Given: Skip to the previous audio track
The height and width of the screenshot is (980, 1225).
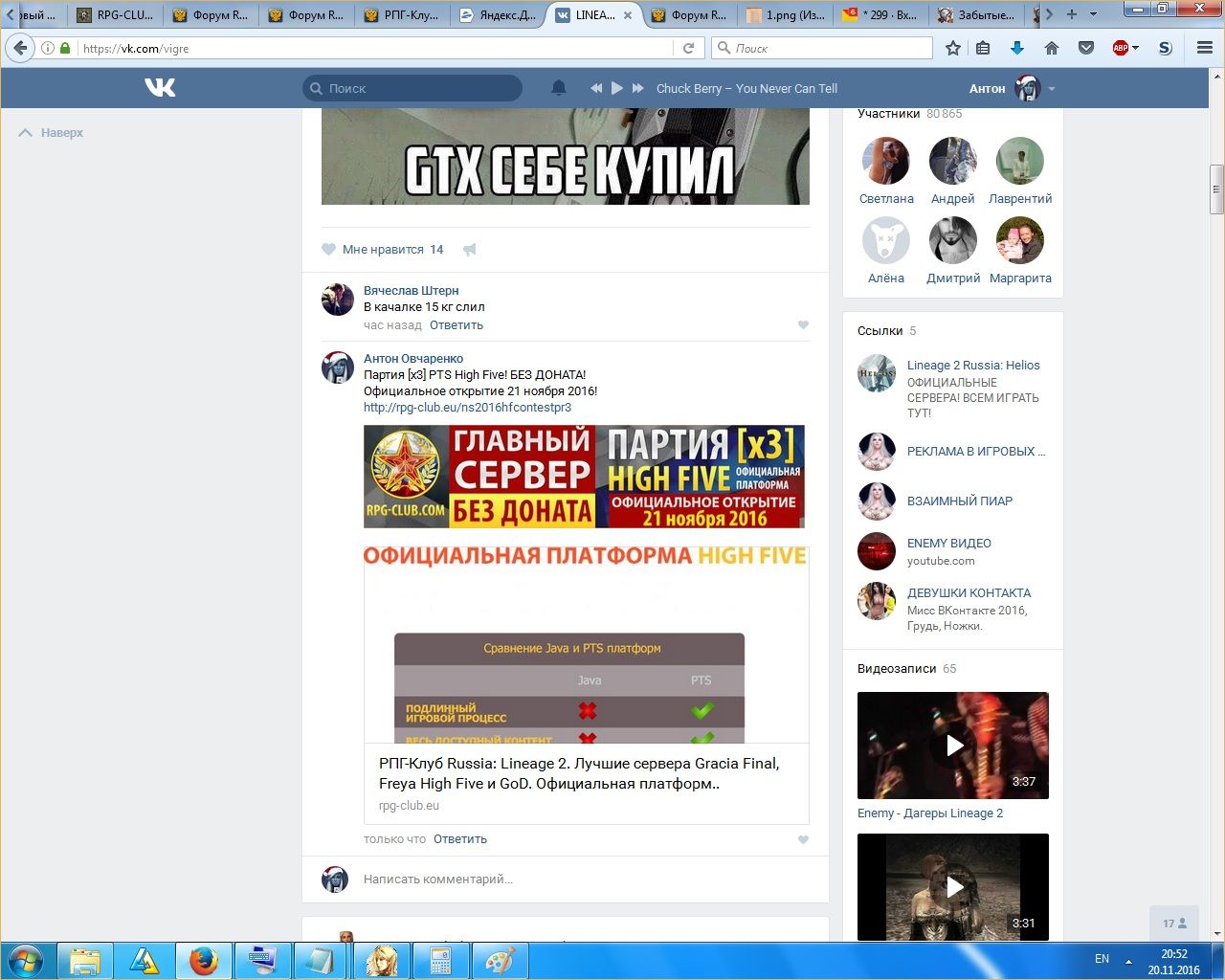Looking at the screenshot, I should tap(596, 88).
